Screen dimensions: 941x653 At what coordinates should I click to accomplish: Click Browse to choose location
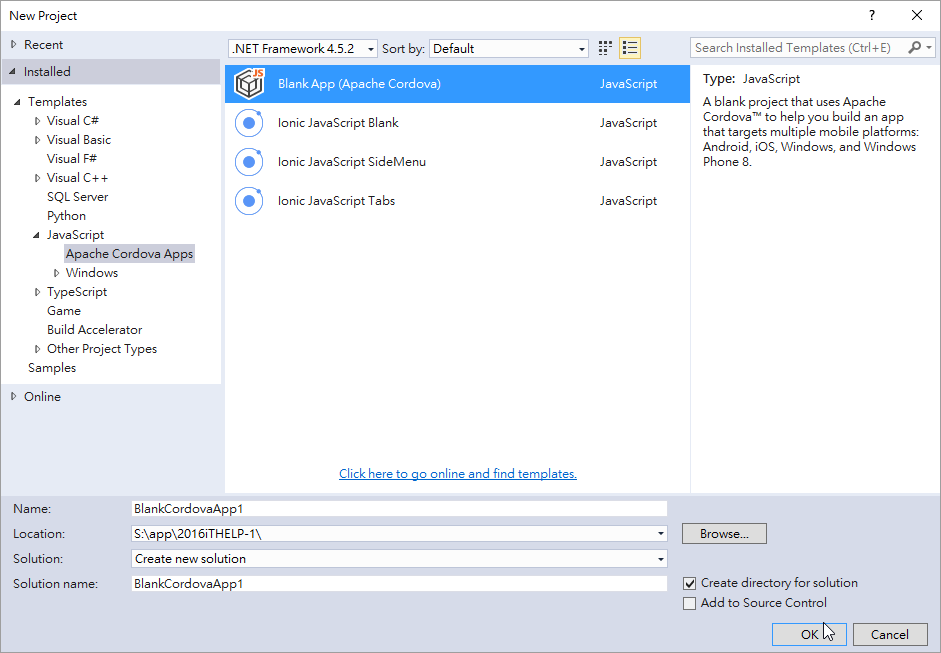[x=724, y=534]
